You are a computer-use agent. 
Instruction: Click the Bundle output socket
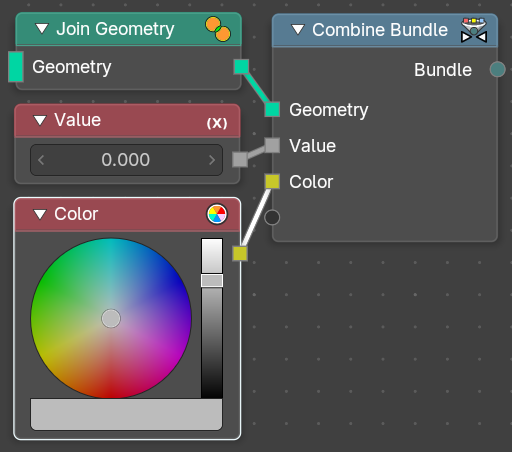tap(498, 69)
